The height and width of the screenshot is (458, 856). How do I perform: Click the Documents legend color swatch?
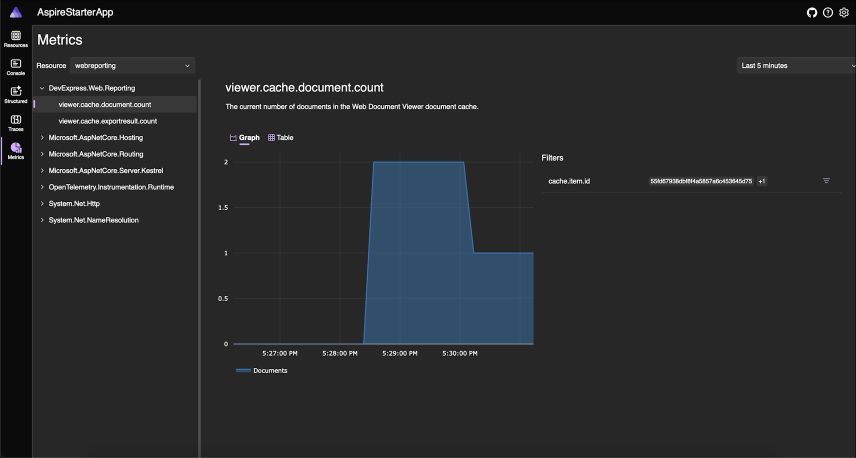(243, 370)
